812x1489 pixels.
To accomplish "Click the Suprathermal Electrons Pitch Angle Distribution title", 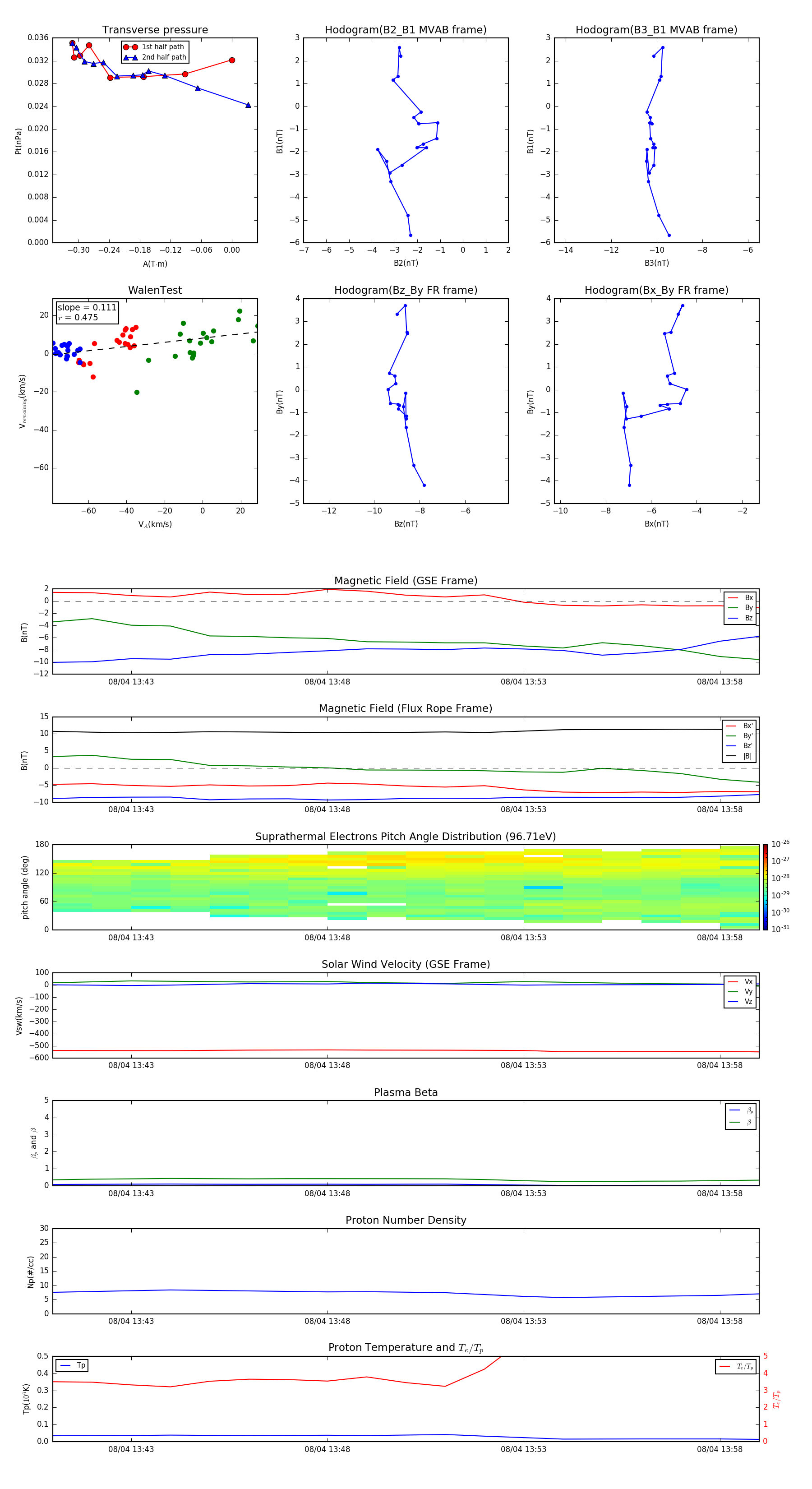I will point(406,837).
